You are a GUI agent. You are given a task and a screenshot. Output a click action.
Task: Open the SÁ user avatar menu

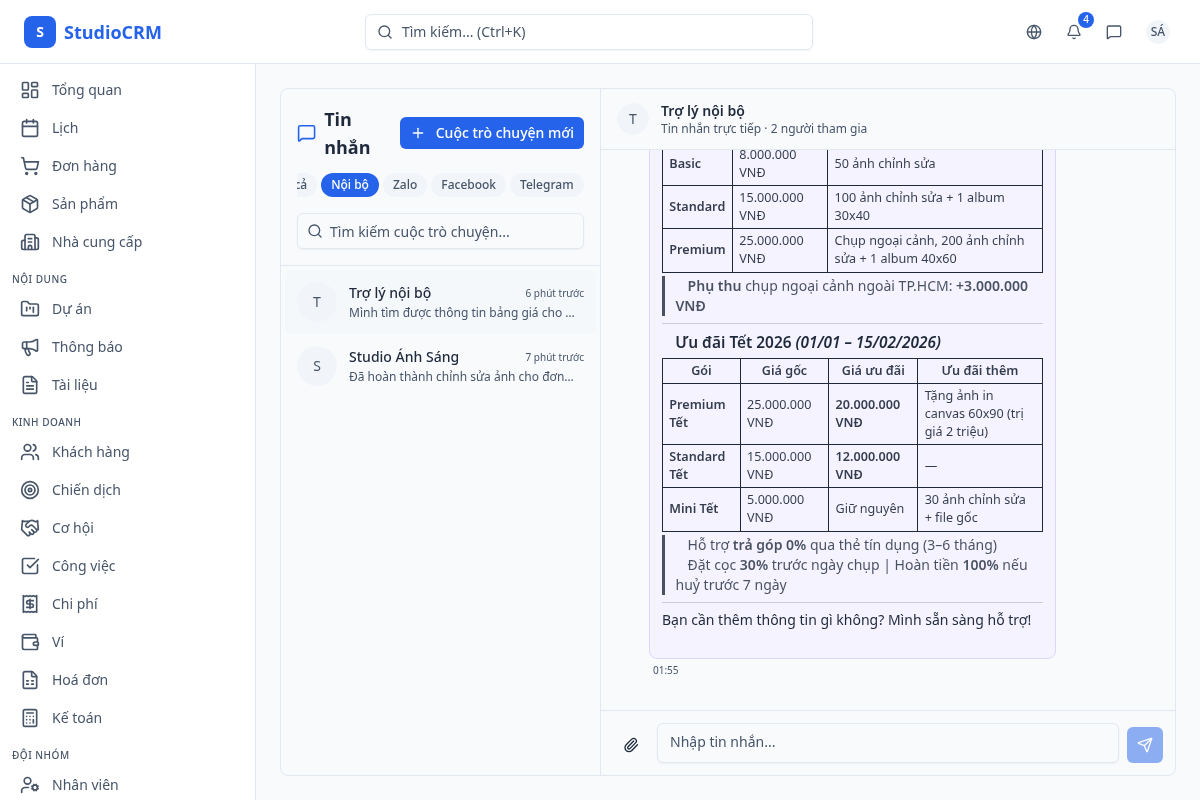coord(1157,32)
